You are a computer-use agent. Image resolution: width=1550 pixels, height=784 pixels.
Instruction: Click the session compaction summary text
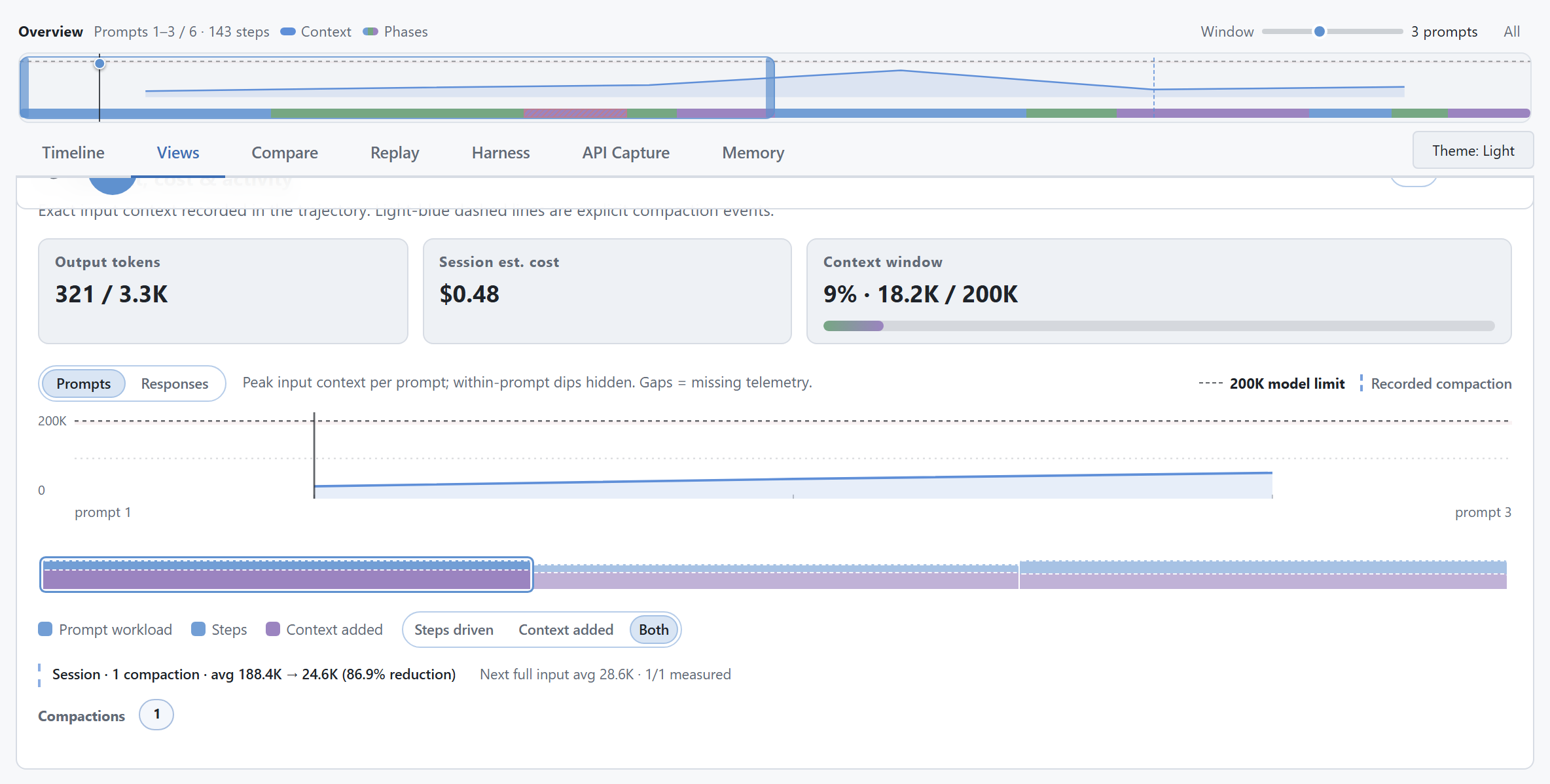pyautogui.click(x=254, y=674)
